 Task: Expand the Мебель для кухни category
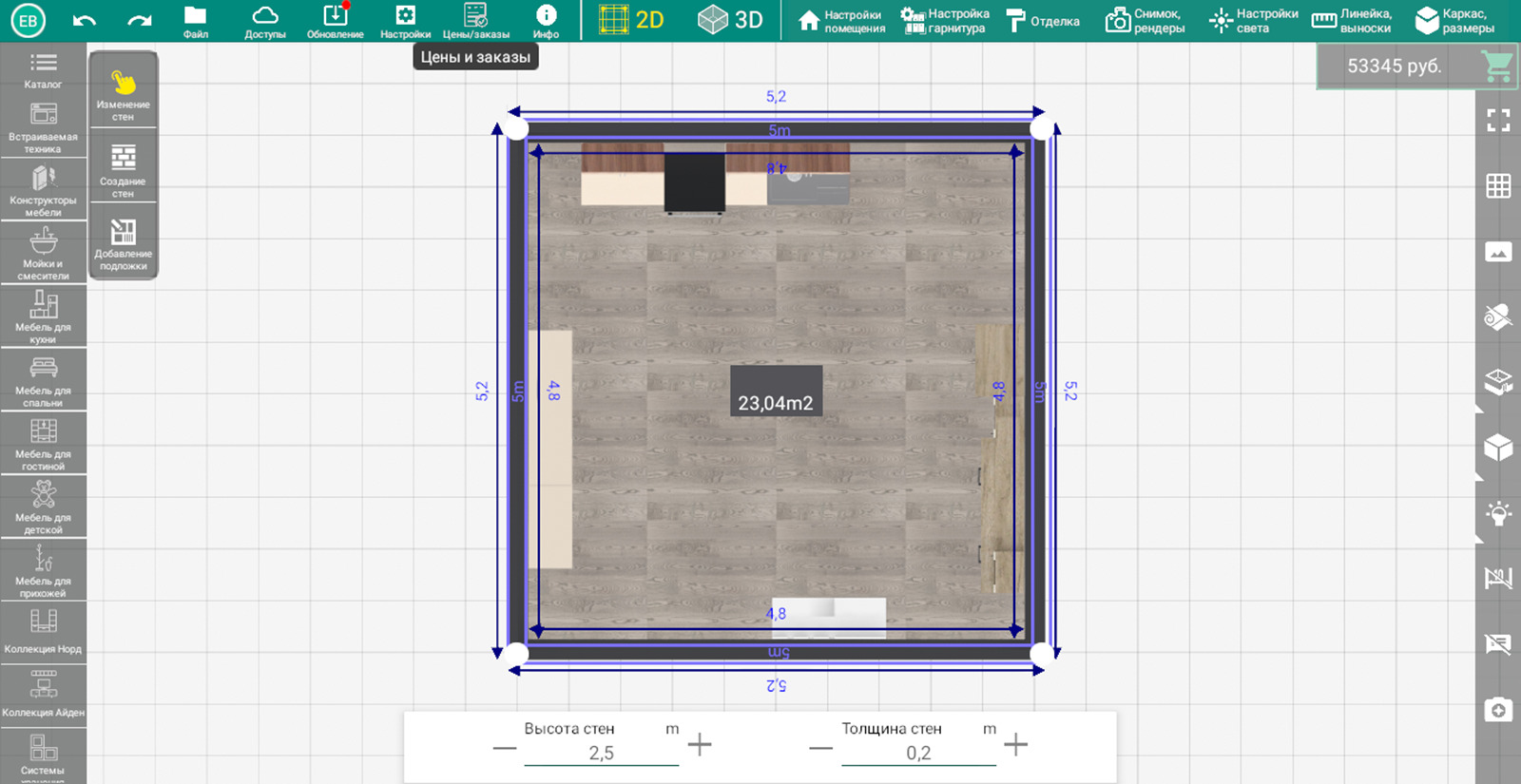point(43,316)
